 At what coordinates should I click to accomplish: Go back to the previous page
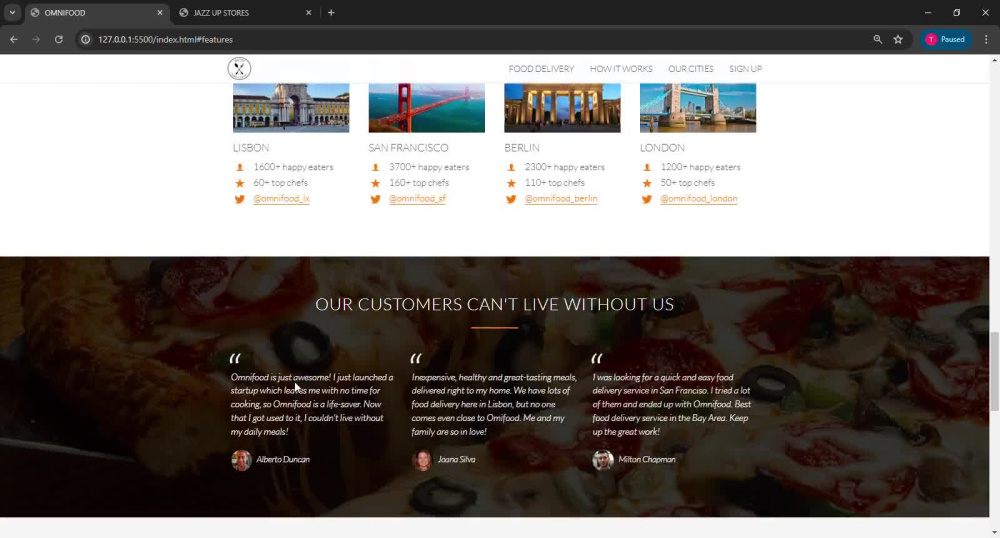14,40
